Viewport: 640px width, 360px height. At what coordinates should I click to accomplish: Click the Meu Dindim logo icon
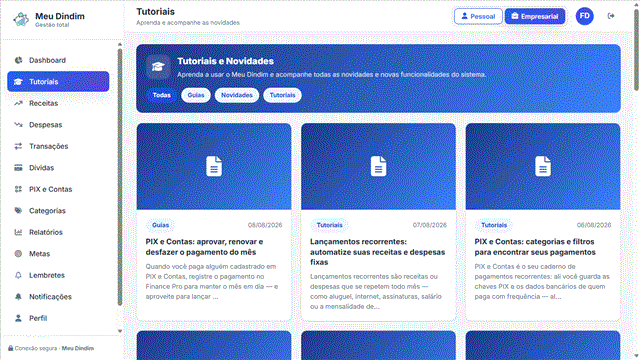pos(21,19)
